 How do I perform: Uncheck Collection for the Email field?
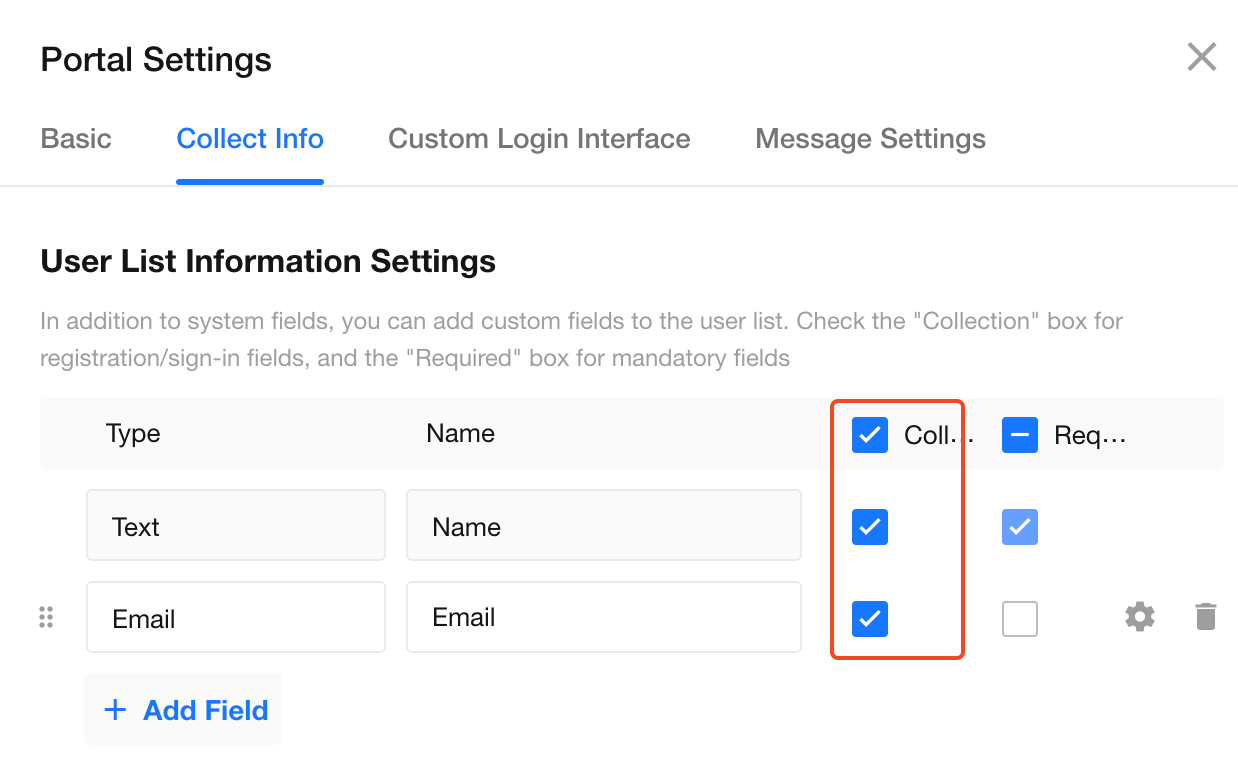(x=870, y=619)
